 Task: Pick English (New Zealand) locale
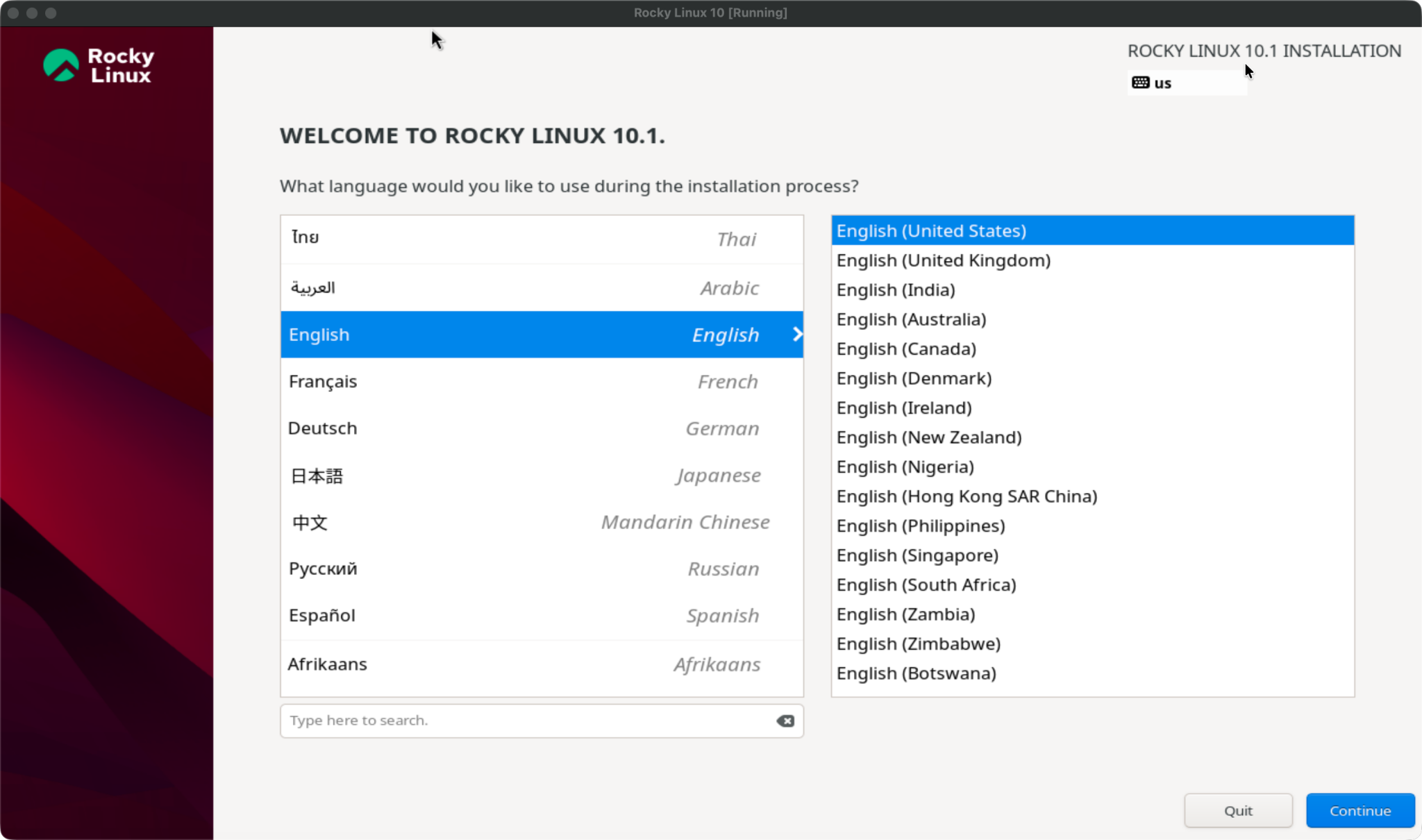click(1093, 437)
